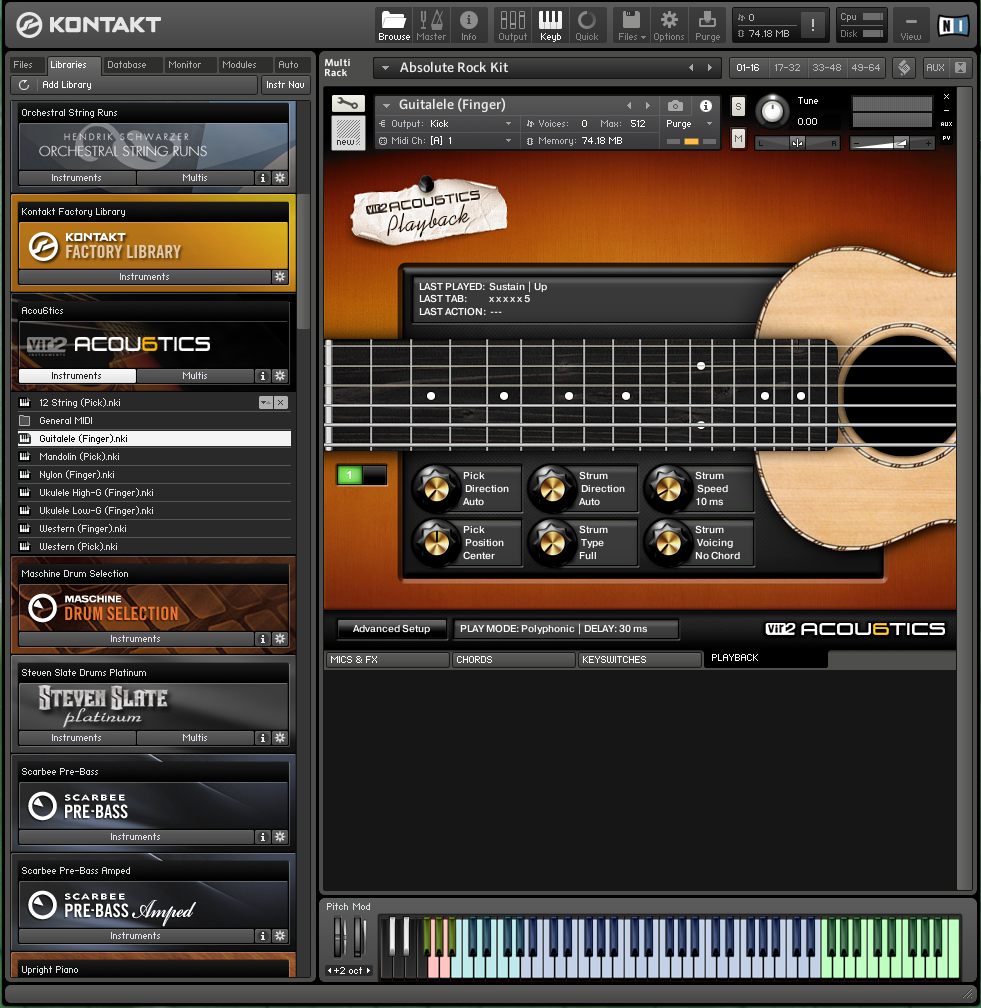Viewport: 981px width, 1008px height.
Task: Click the global Purge icon
Action: tap(707, 26)
